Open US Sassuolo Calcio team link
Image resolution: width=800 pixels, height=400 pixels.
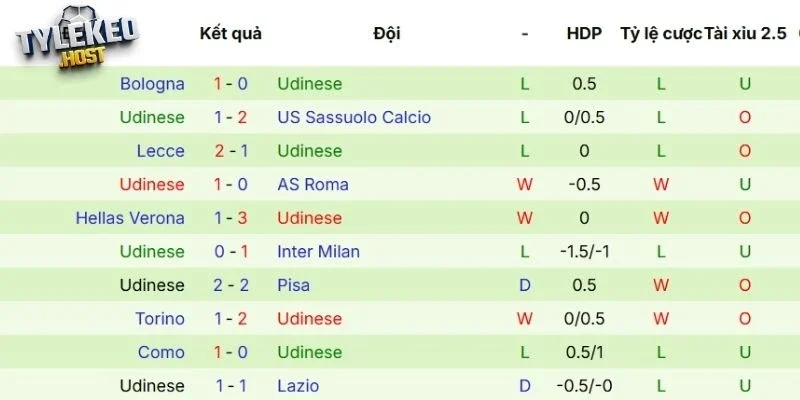354,117
